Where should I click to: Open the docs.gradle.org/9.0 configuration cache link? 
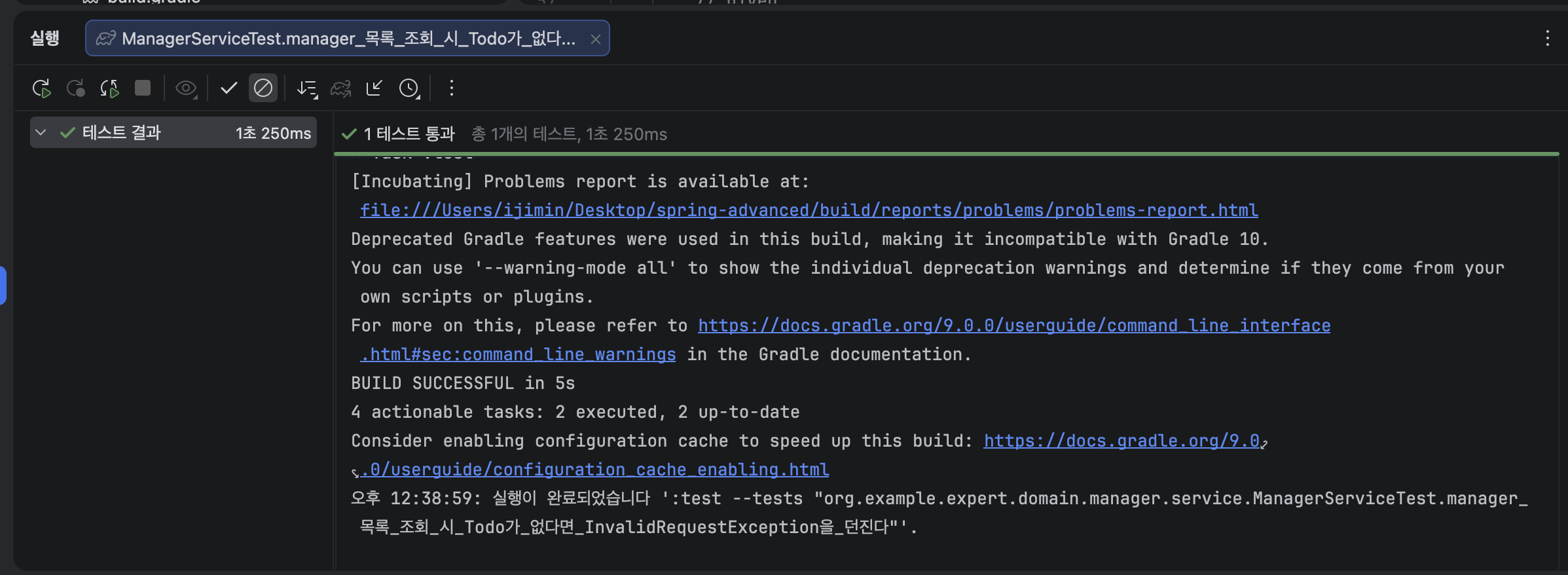1121,441
